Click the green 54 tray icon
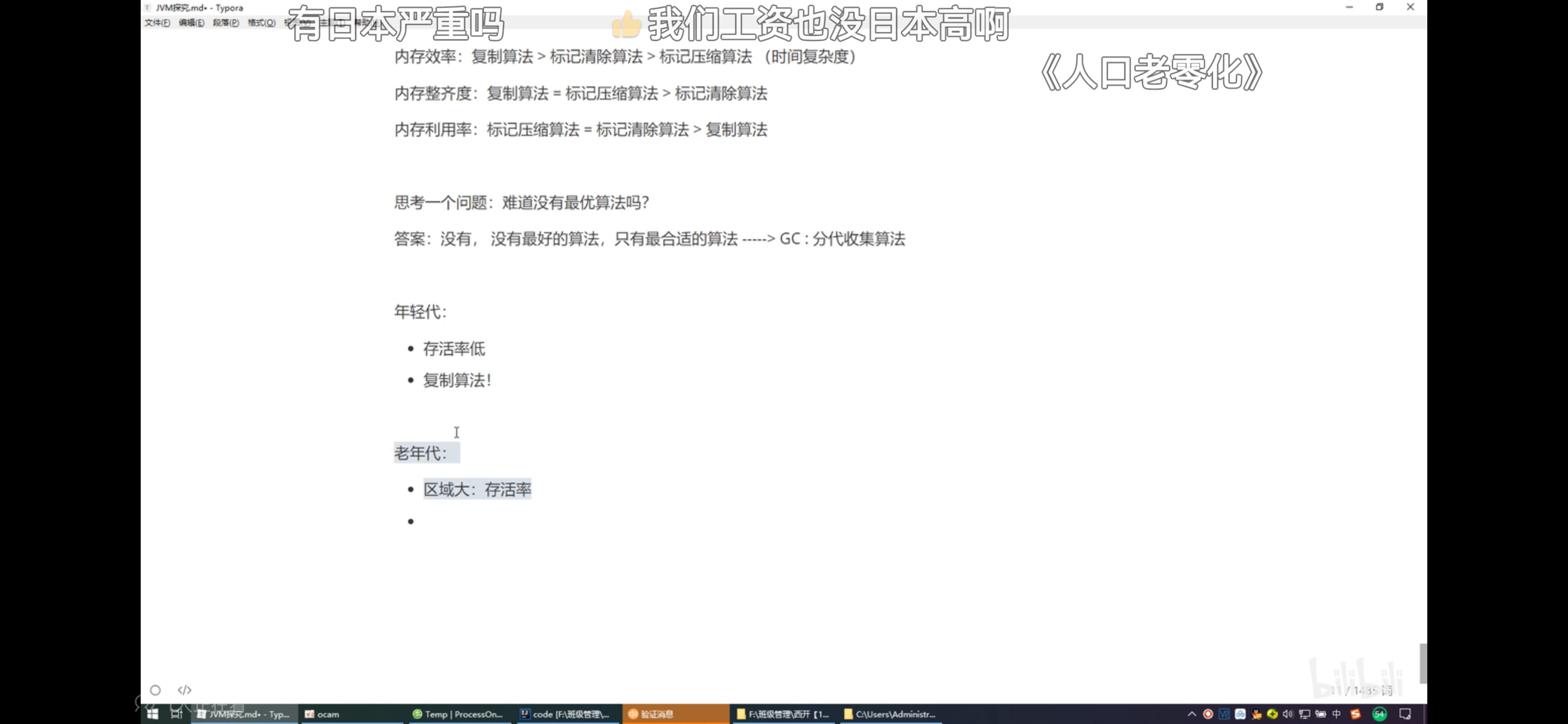 click(x=1380, y=713)
